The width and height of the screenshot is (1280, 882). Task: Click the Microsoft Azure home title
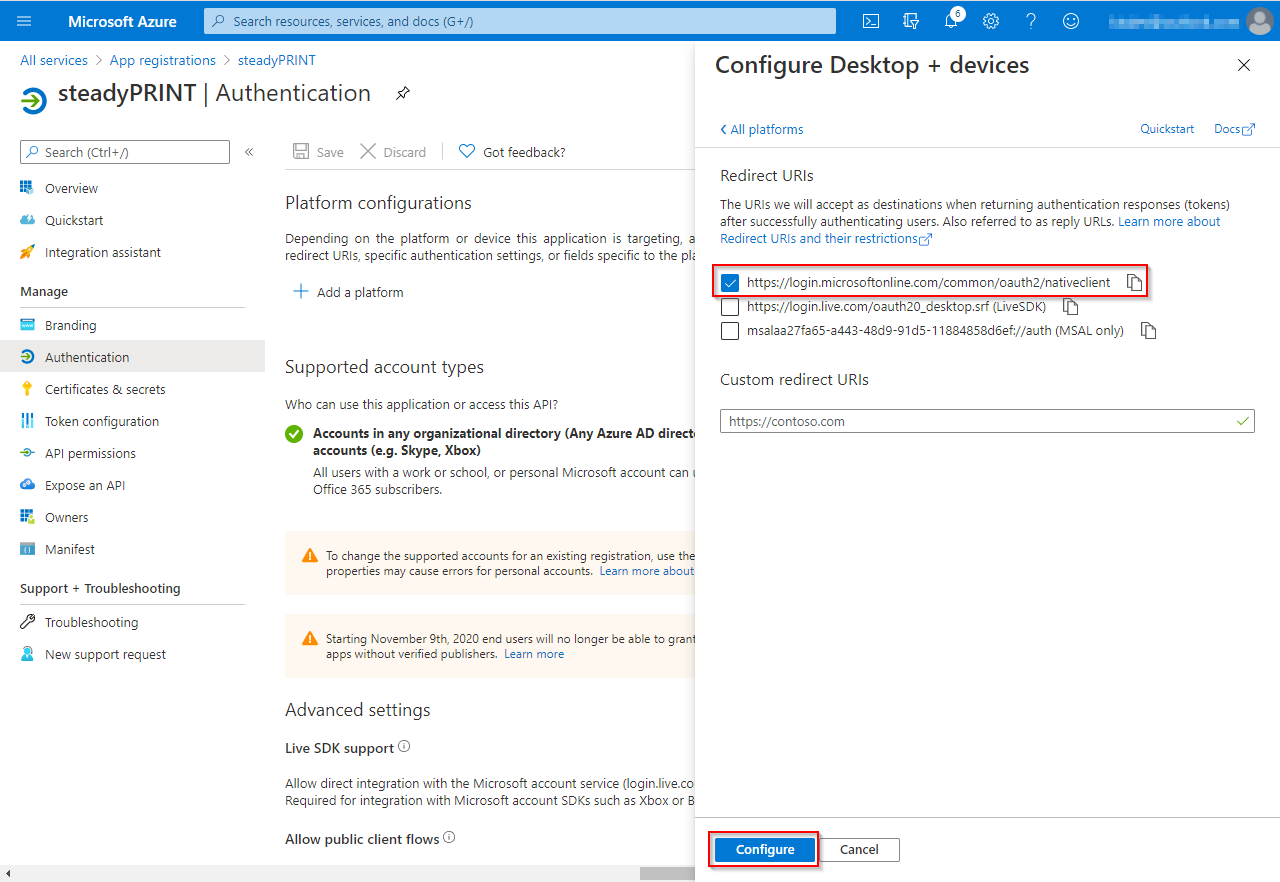[122, 21]
